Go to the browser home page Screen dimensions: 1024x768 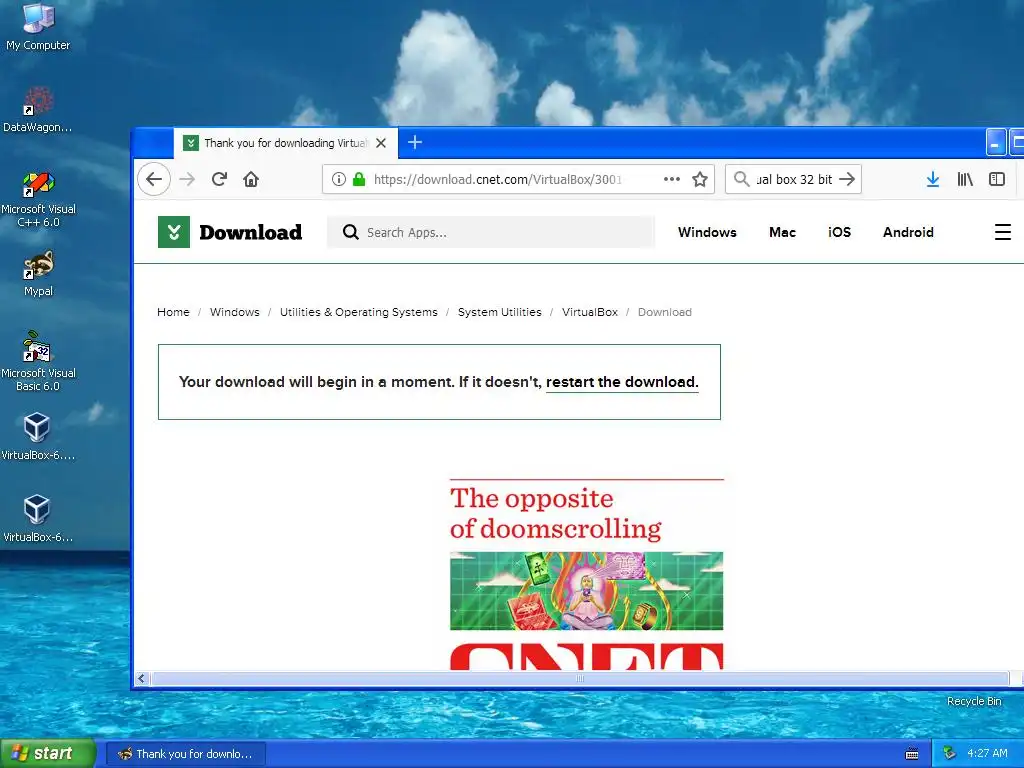click(251, 179)
